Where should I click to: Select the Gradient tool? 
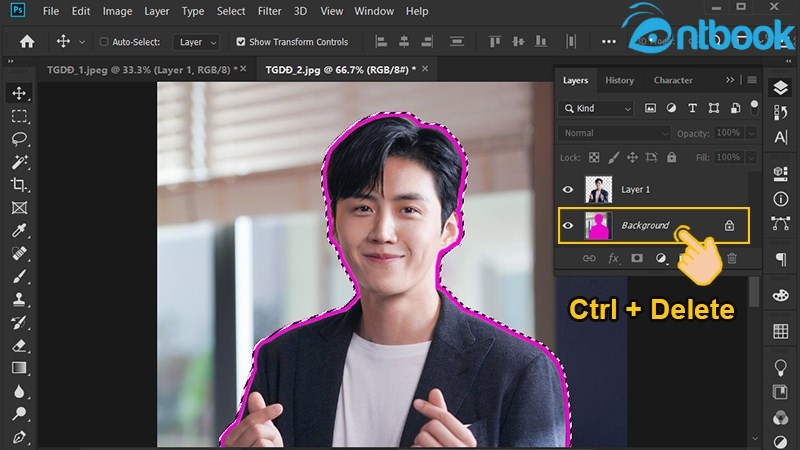pos(19,368)
